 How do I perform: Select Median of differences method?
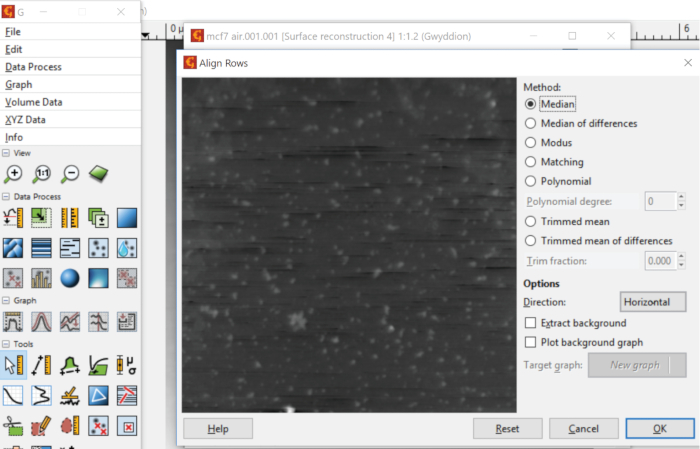pos(531,123)
